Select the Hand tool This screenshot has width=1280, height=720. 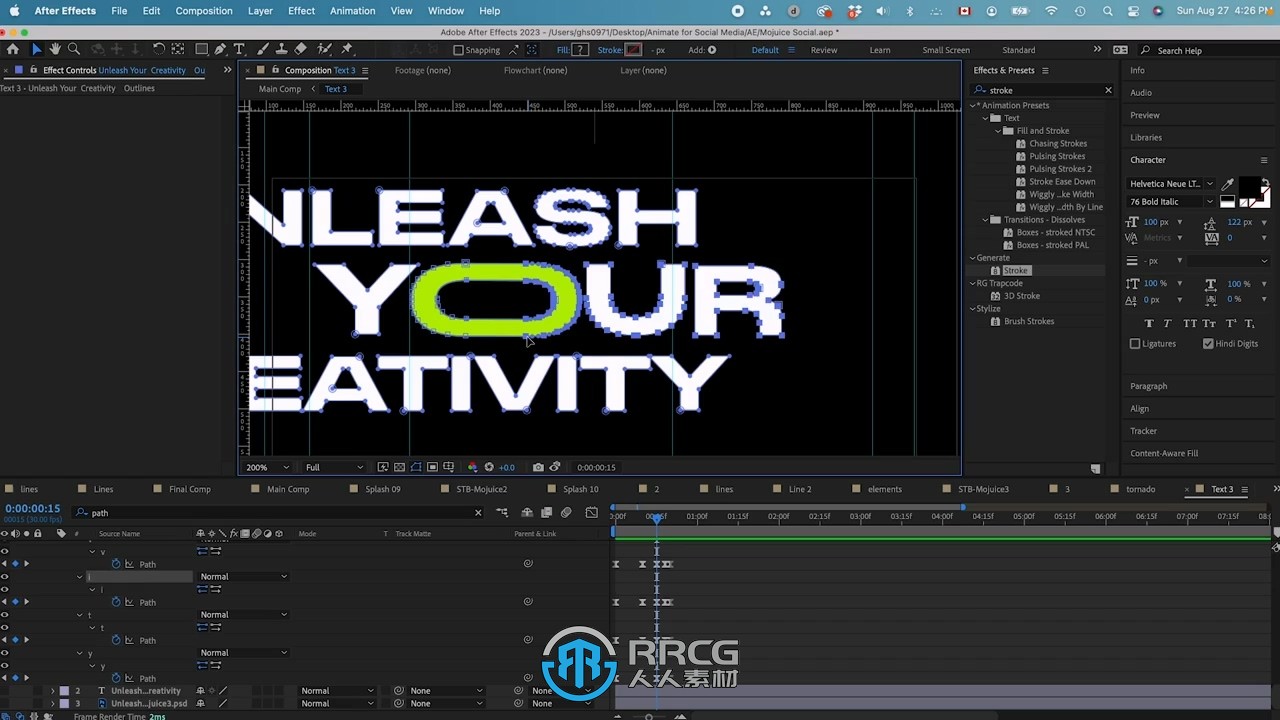55,49
